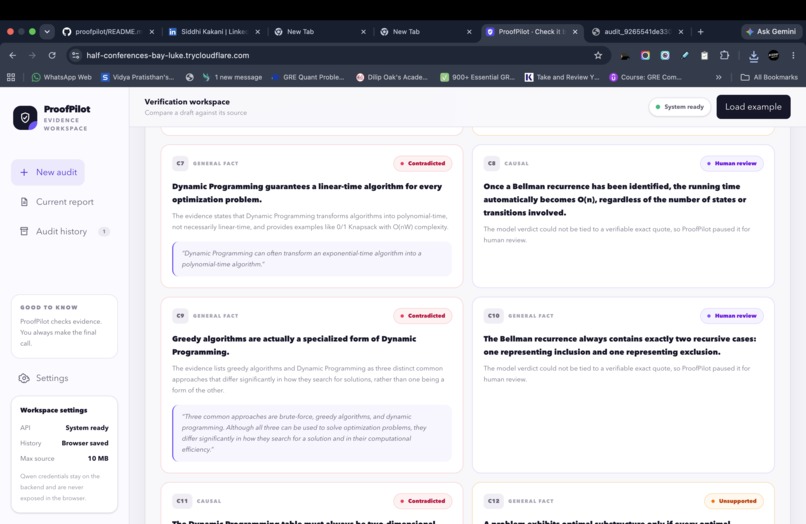Click the '10 MB' max source value
Viewport: 806px width, 524px height.
point(98,458)
